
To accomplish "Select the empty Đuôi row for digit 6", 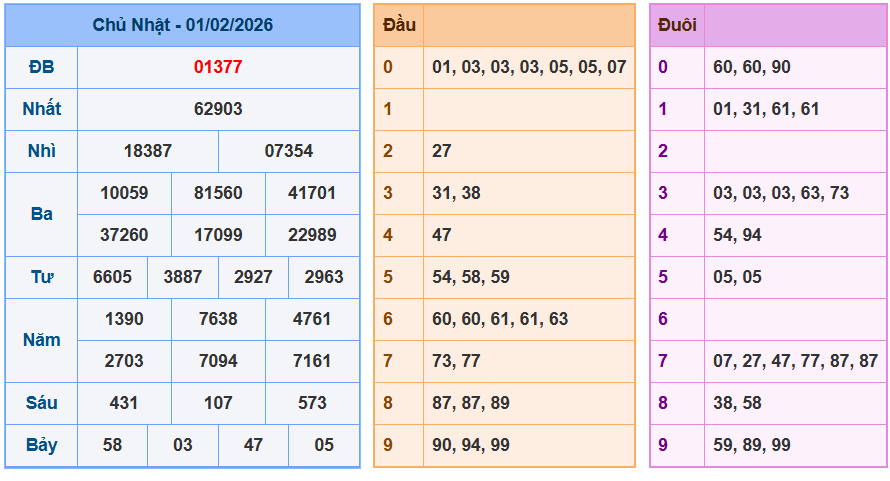I will coord(795,319).
